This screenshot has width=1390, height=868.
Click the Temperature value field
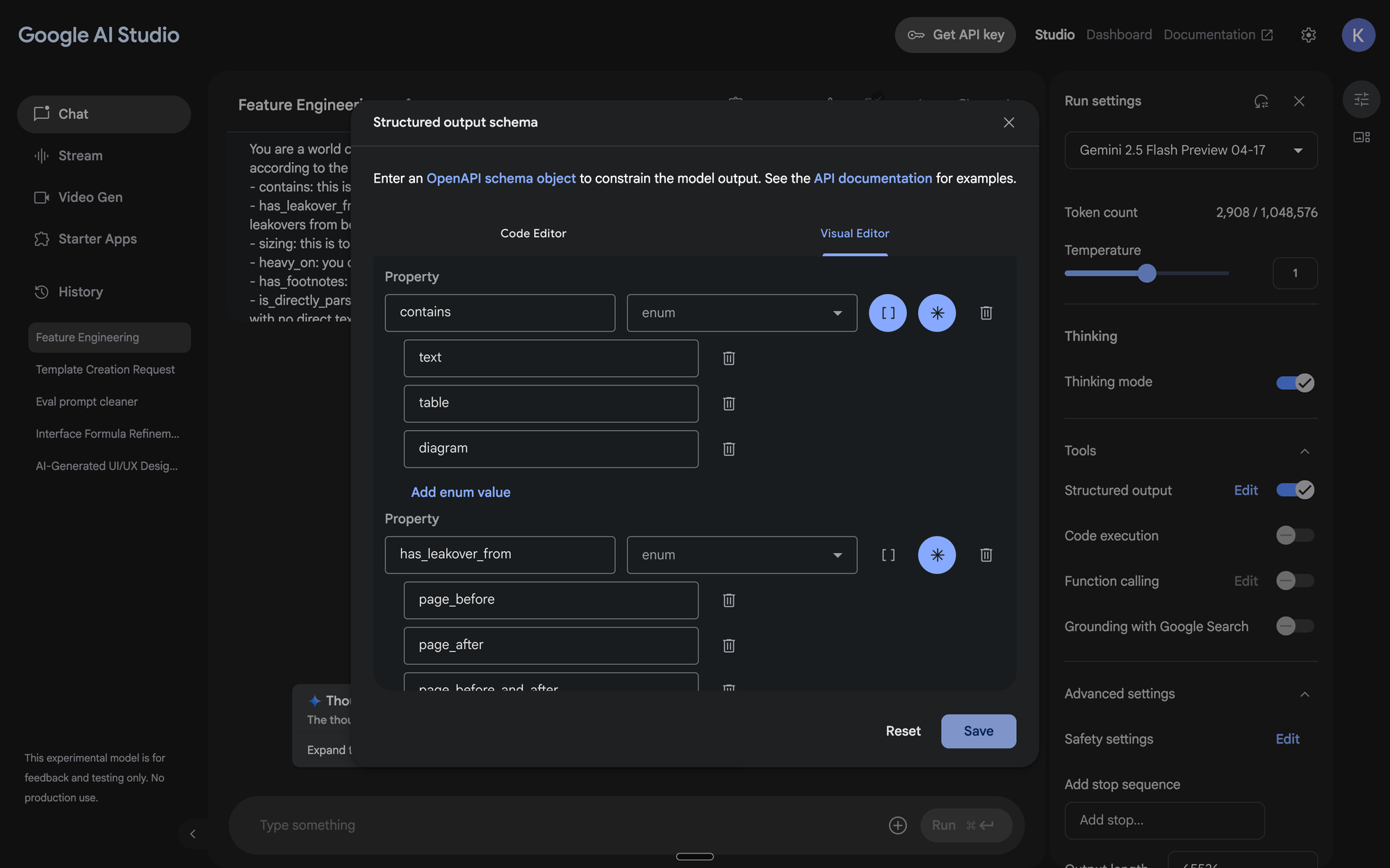[x=1295, y=273]
